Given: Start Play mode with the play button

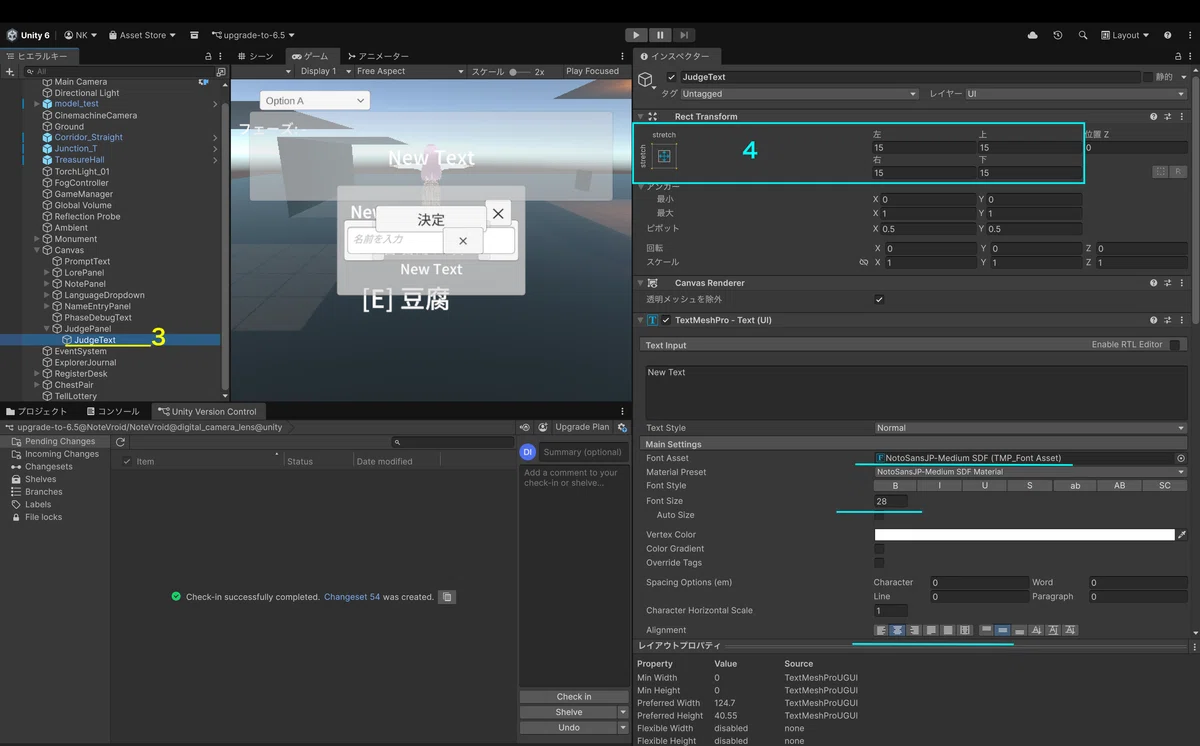Looking at the screenshot, I should click(x=637, y=35).
